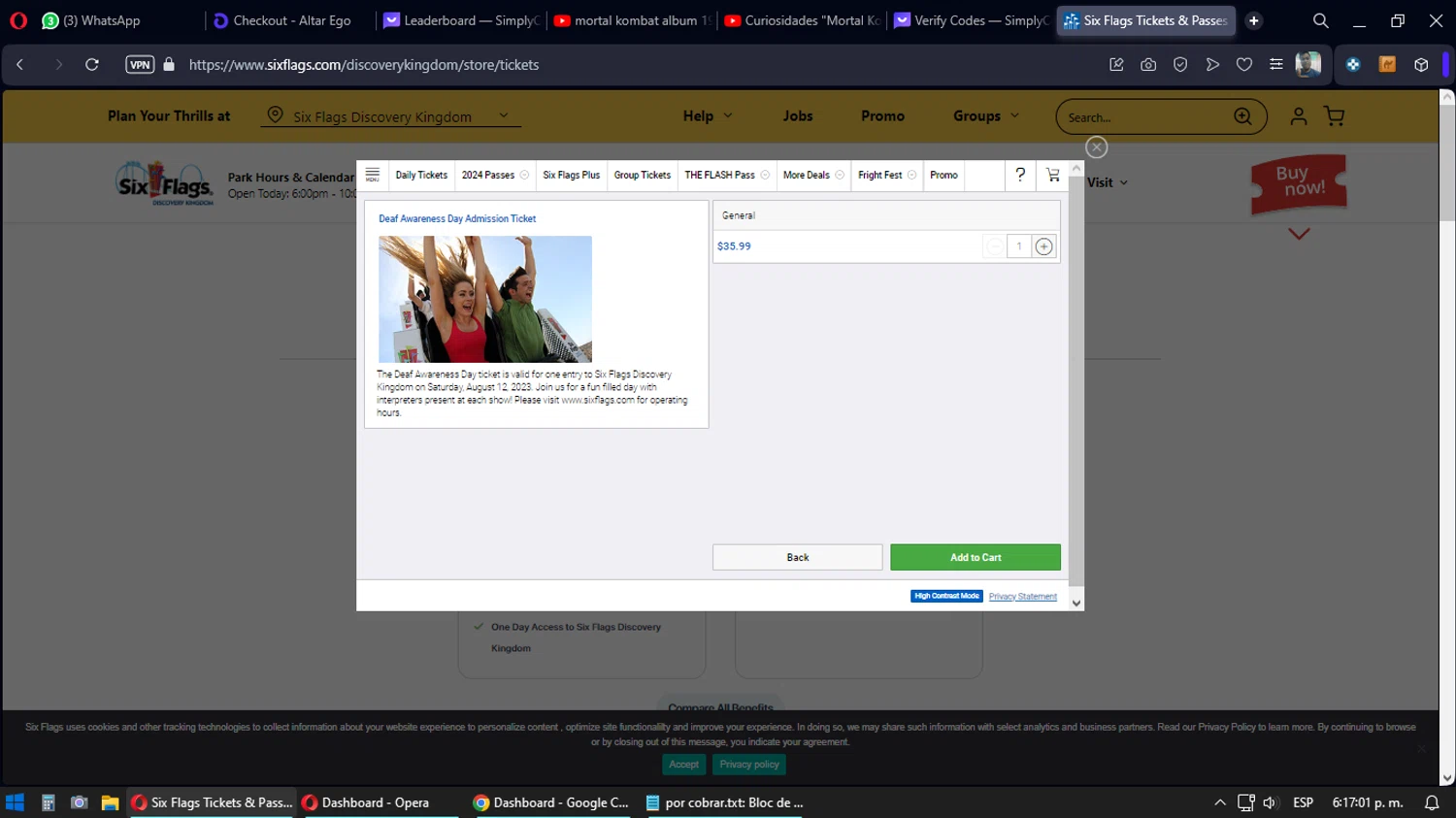The image size is (1456, 818).
Task: Expand the Help dropdown menu
Action: coord(707,116)
